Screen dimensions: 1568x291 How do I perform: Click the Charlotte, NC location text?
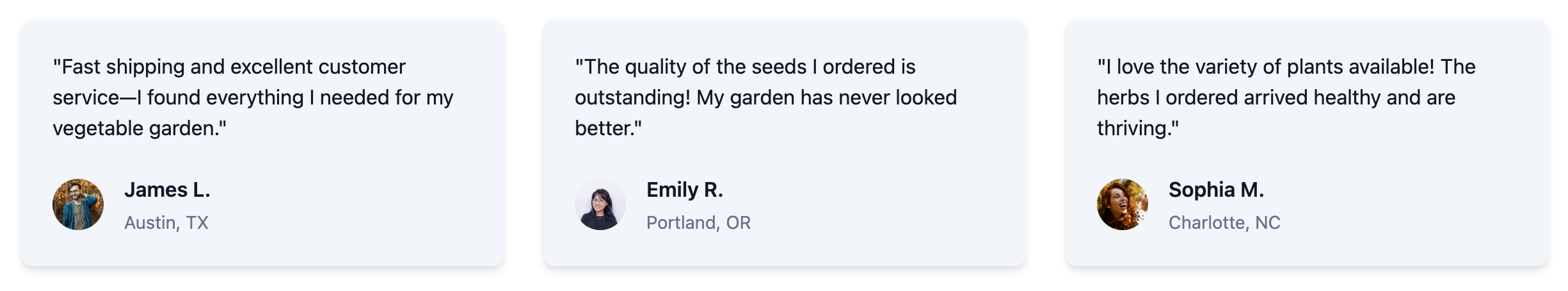(1224, 222)
